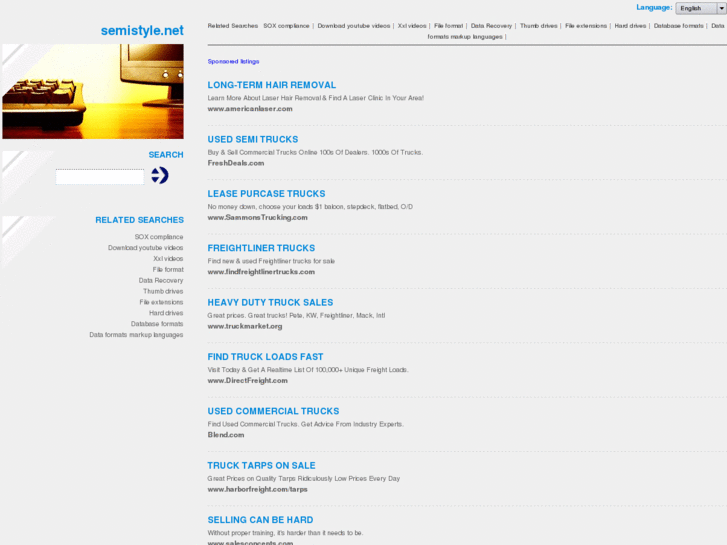Click Hard drives in top related bar
This screenshot has width=727, height=545.
pyautogui.click(x=630, y=26)
